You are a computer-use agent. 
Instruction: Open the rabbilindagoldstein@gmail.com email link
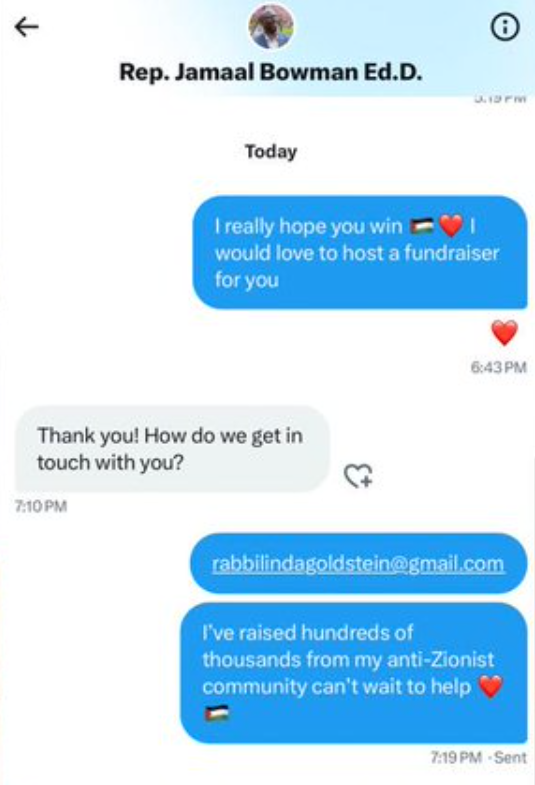358,564
